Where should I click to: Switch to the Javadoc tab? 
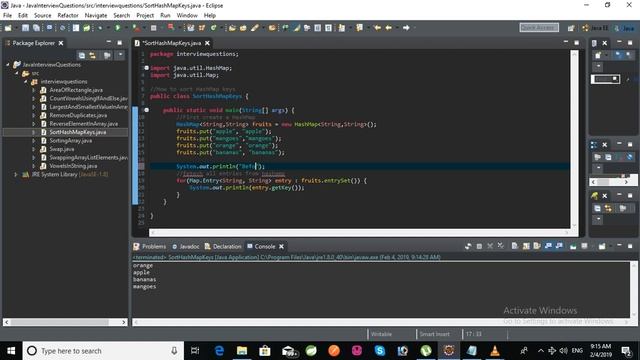coord(186,247)
